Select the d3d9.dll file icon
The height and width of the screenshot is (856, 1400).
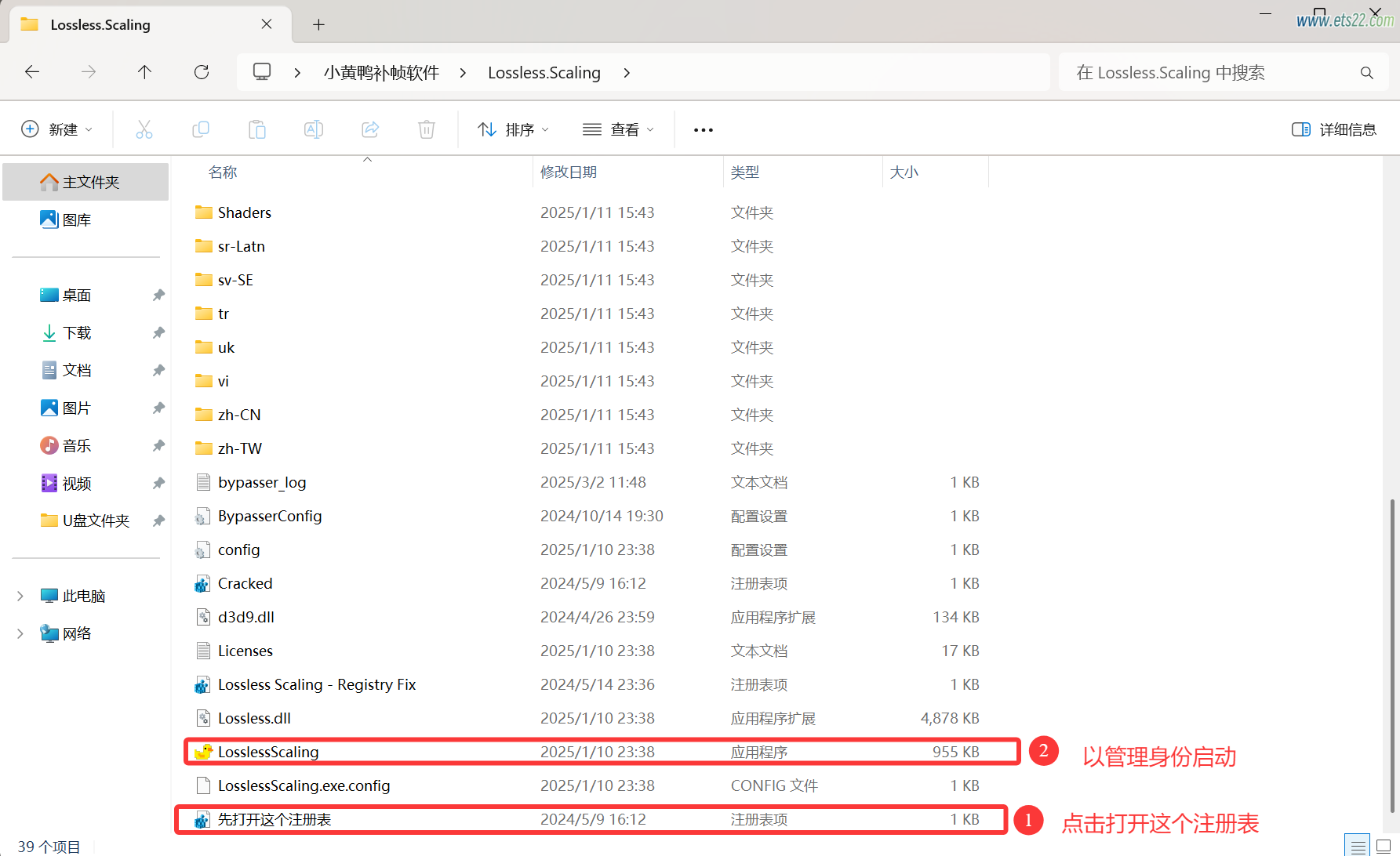click(203, 617)
